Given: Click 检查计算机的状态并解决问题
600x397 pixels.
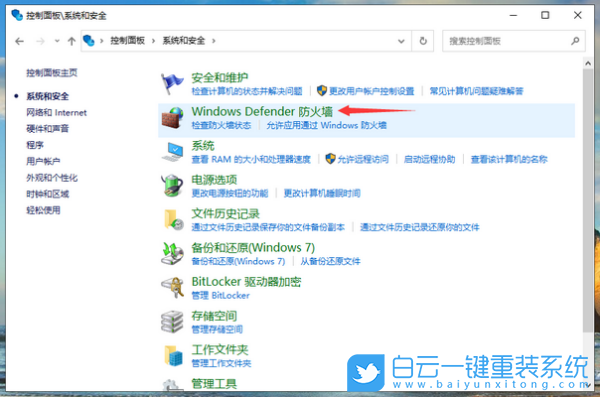Looking at the screenshot, I should (x=247, y=91).
